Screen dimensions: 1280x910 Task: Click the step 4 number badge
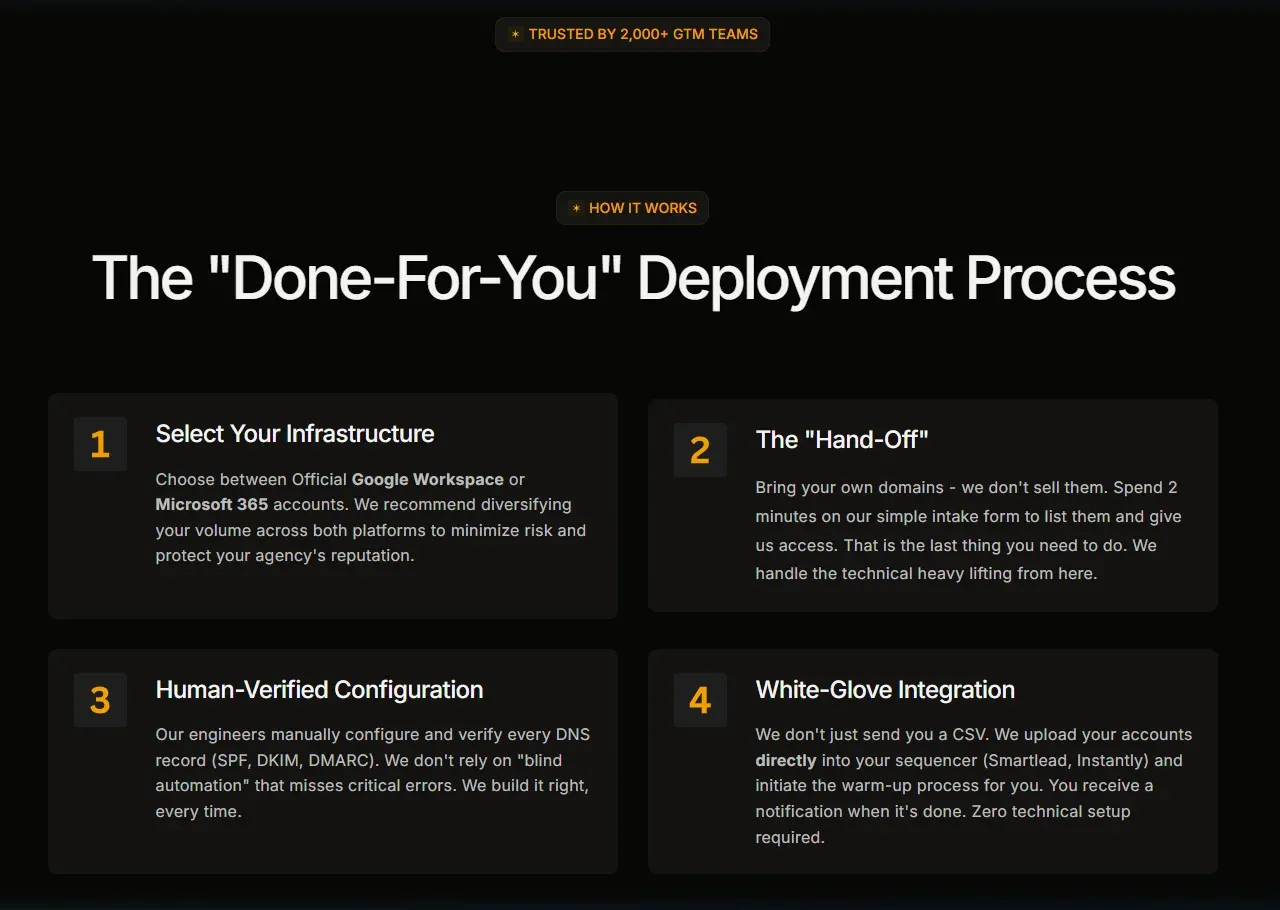pos(700,700)
